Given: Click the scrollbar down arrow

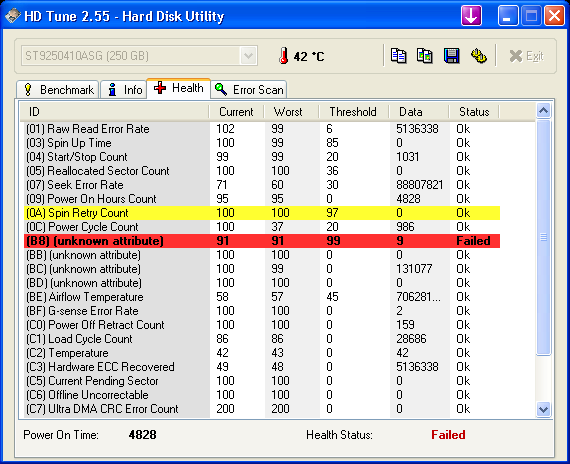Looking at the screenshot, I should click(x=543, y=409).
